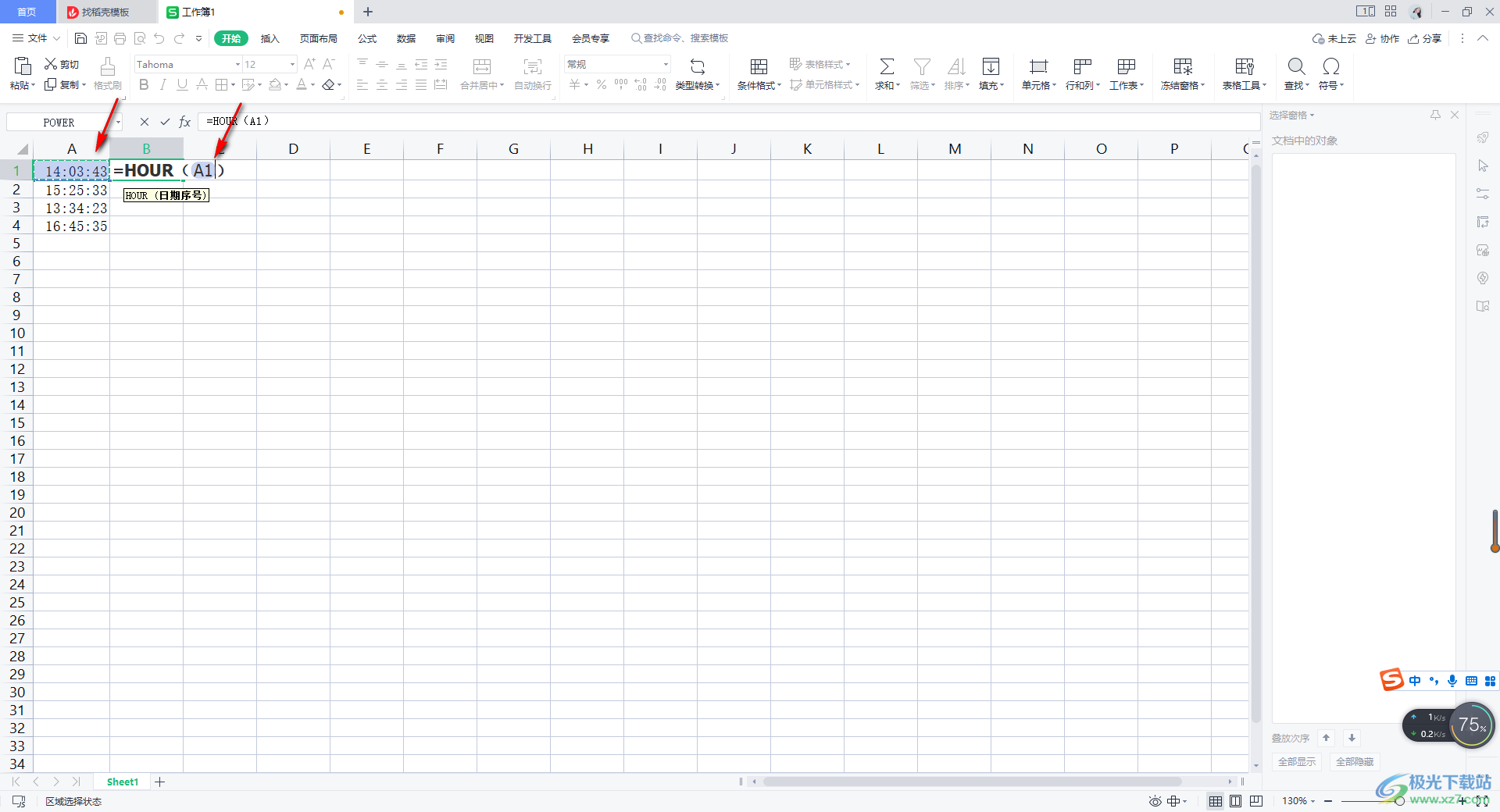Redo the last undone action
1500x812 pixels.
coord(180,38)
